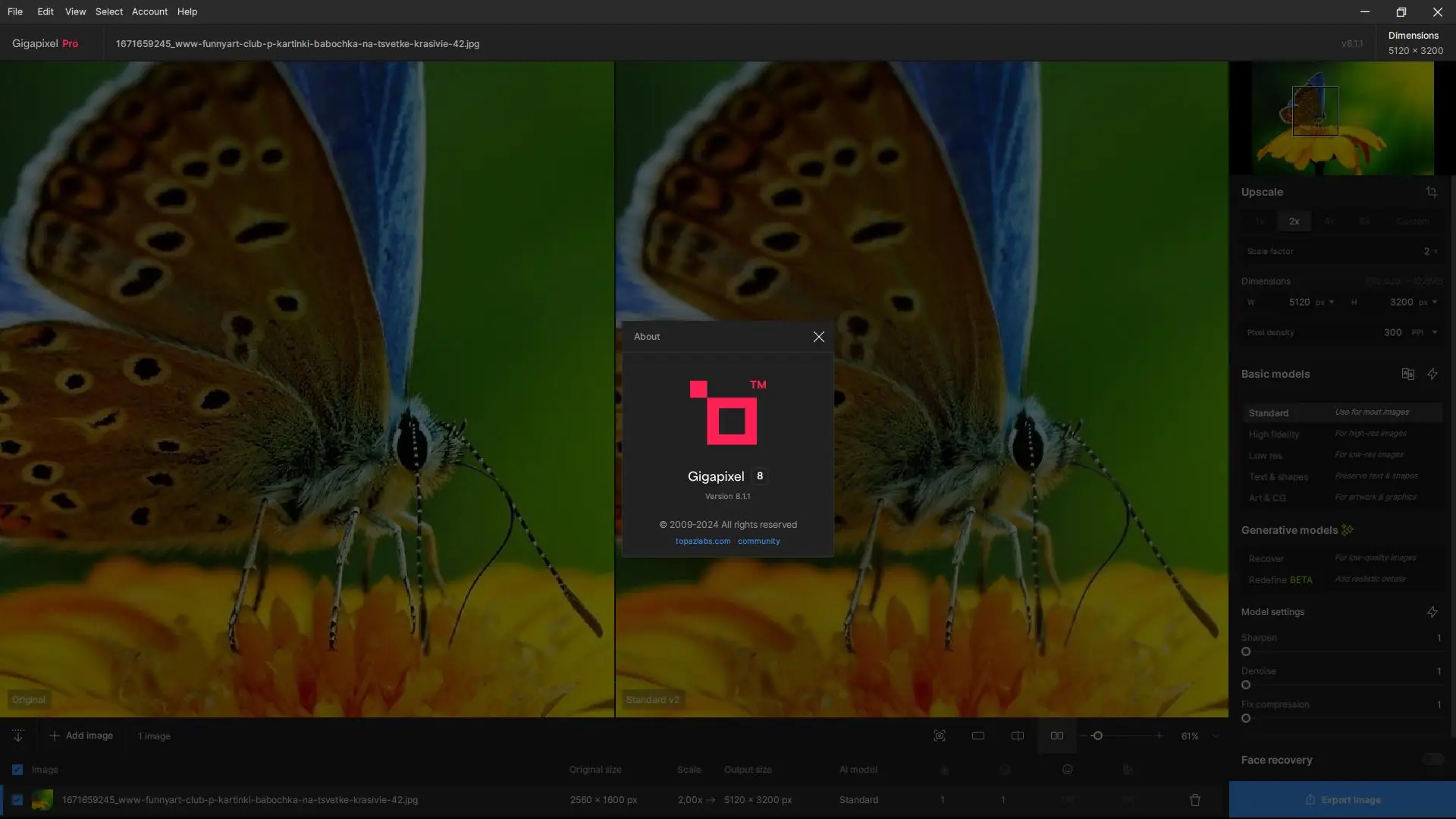Click the fit-to-screen capture icon

[939, 736]
